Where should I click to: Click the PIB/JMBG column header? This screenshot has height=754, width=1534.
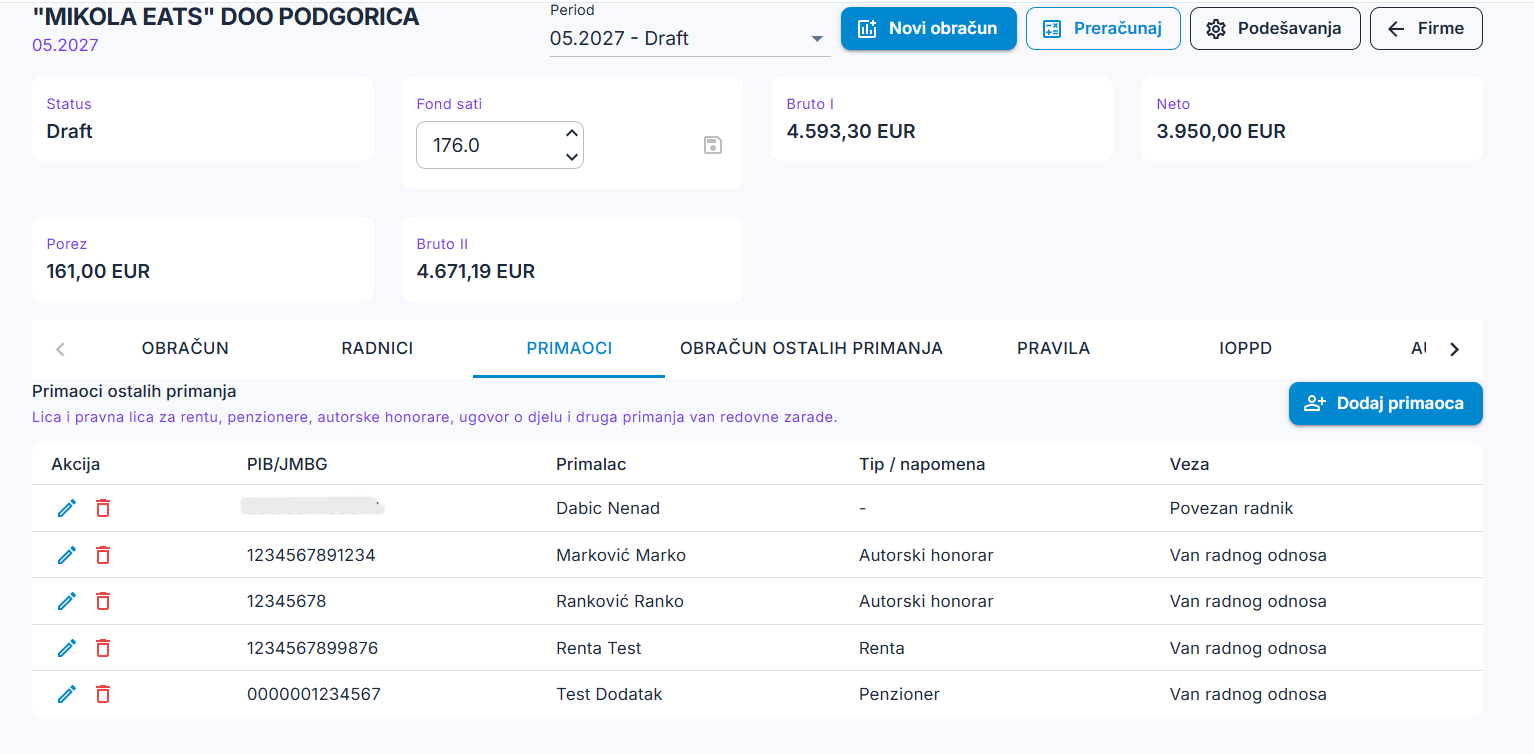tap(287, 464)
